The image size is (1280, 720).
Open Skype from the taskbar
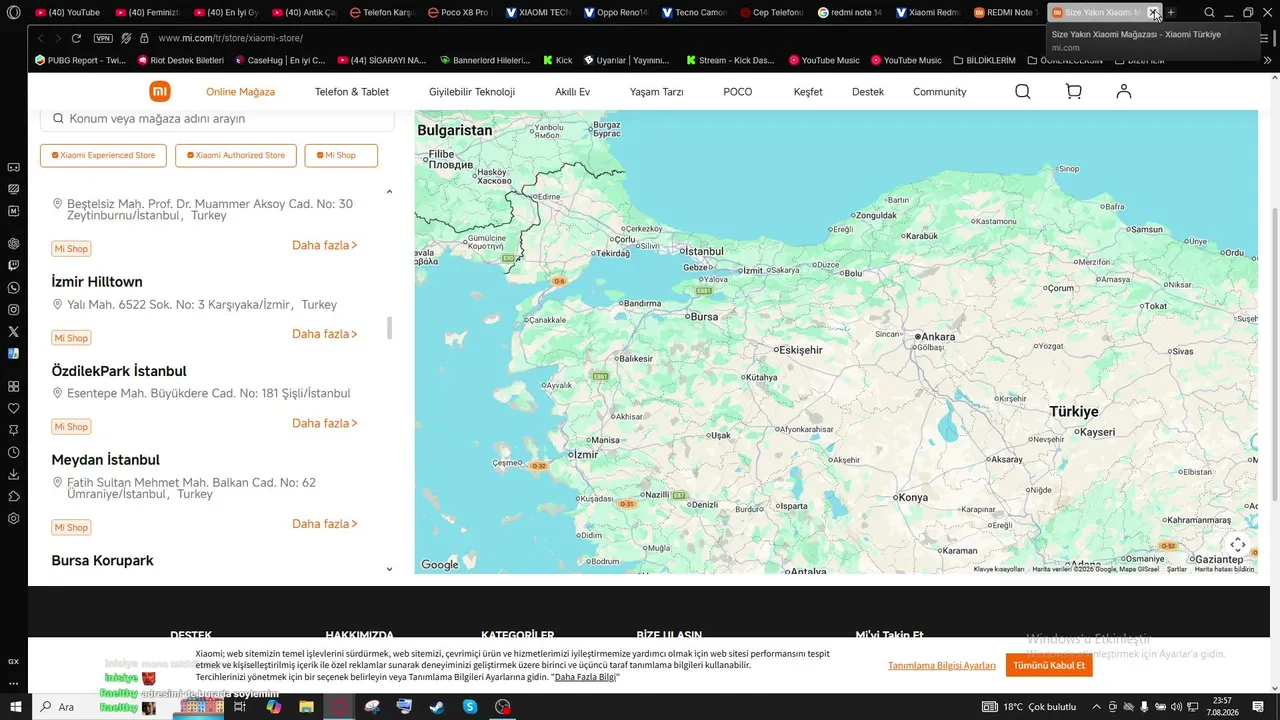(x=470, y=707)
